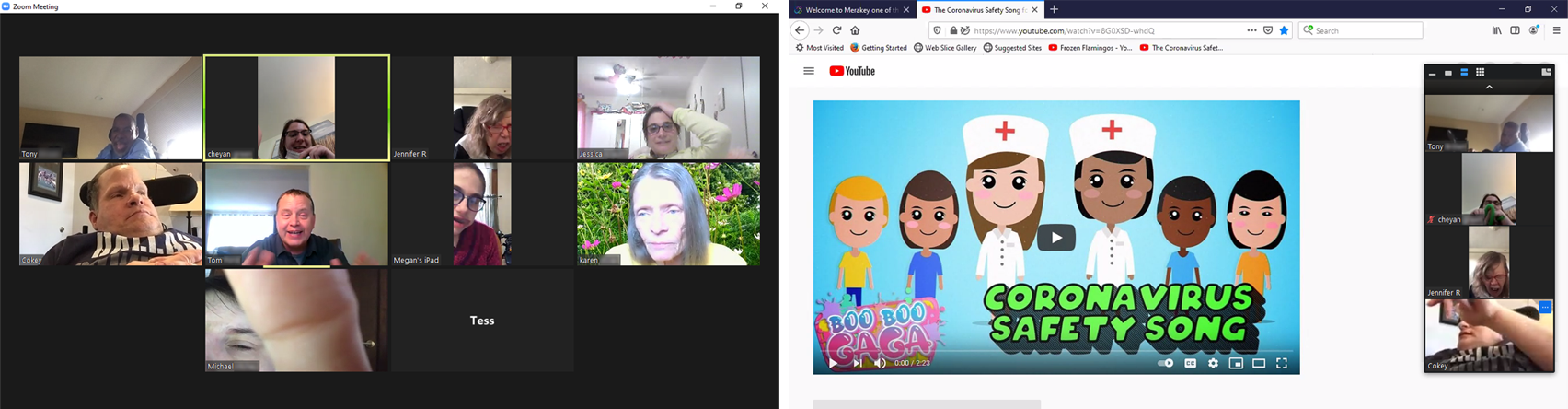Open the YouTube guide hamburger menu
1568x409 pixels.
tap(809, 71)
